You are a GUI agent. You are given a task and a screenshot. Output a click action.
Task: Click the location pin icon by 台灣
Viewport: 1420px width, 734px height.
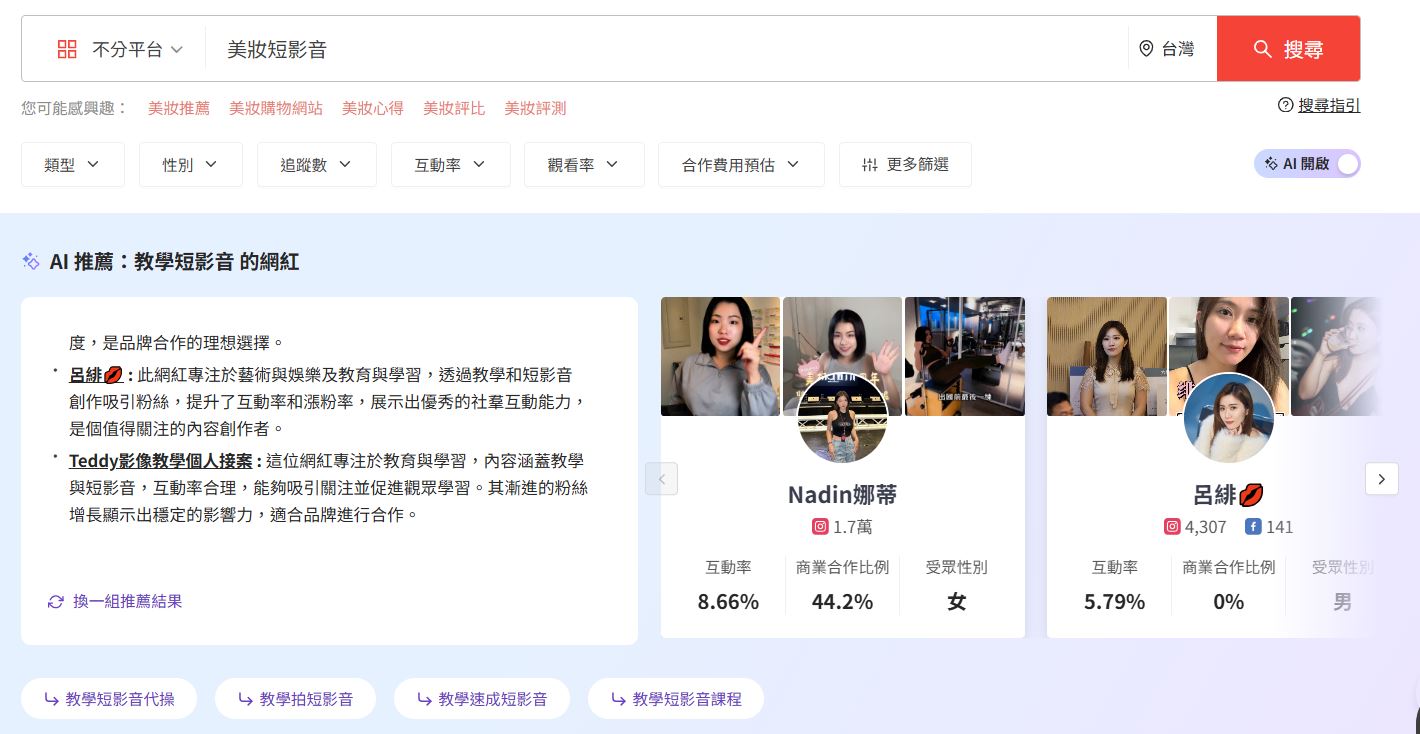pyautogui.click(x=1146, y=49)
